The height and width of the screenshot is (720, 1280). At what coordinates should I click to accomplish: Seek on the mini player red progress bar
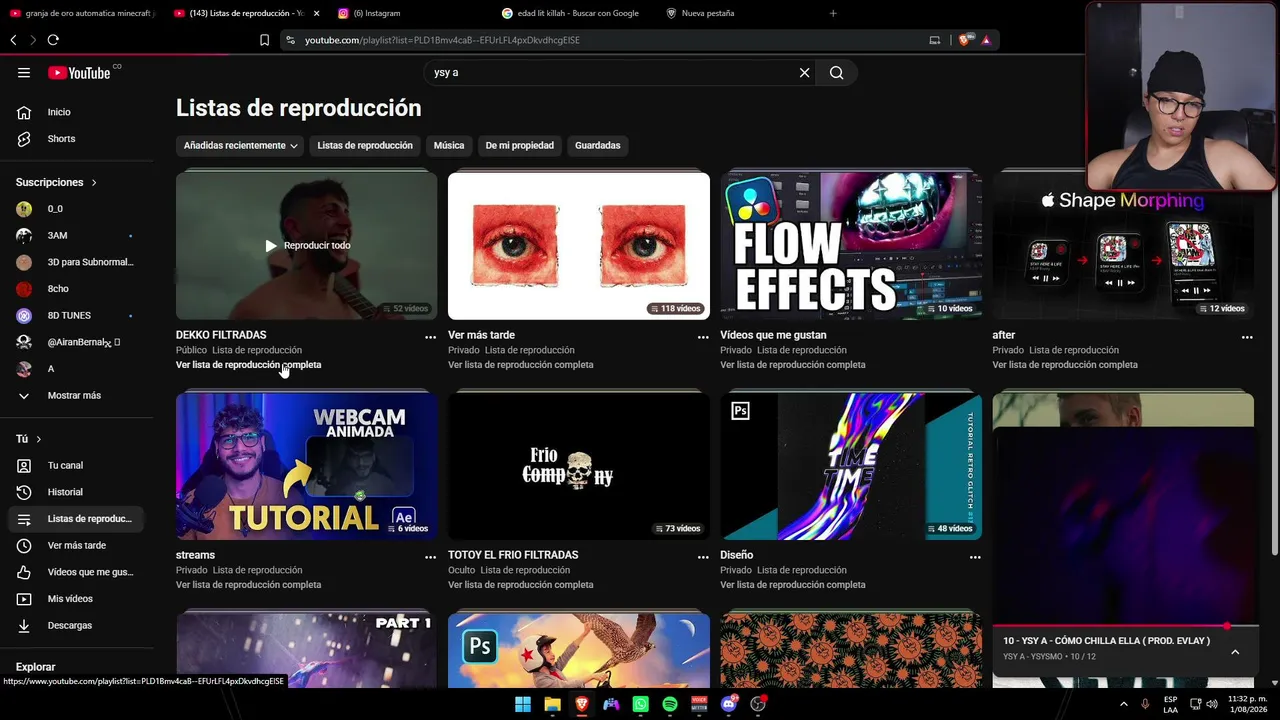1123,626
